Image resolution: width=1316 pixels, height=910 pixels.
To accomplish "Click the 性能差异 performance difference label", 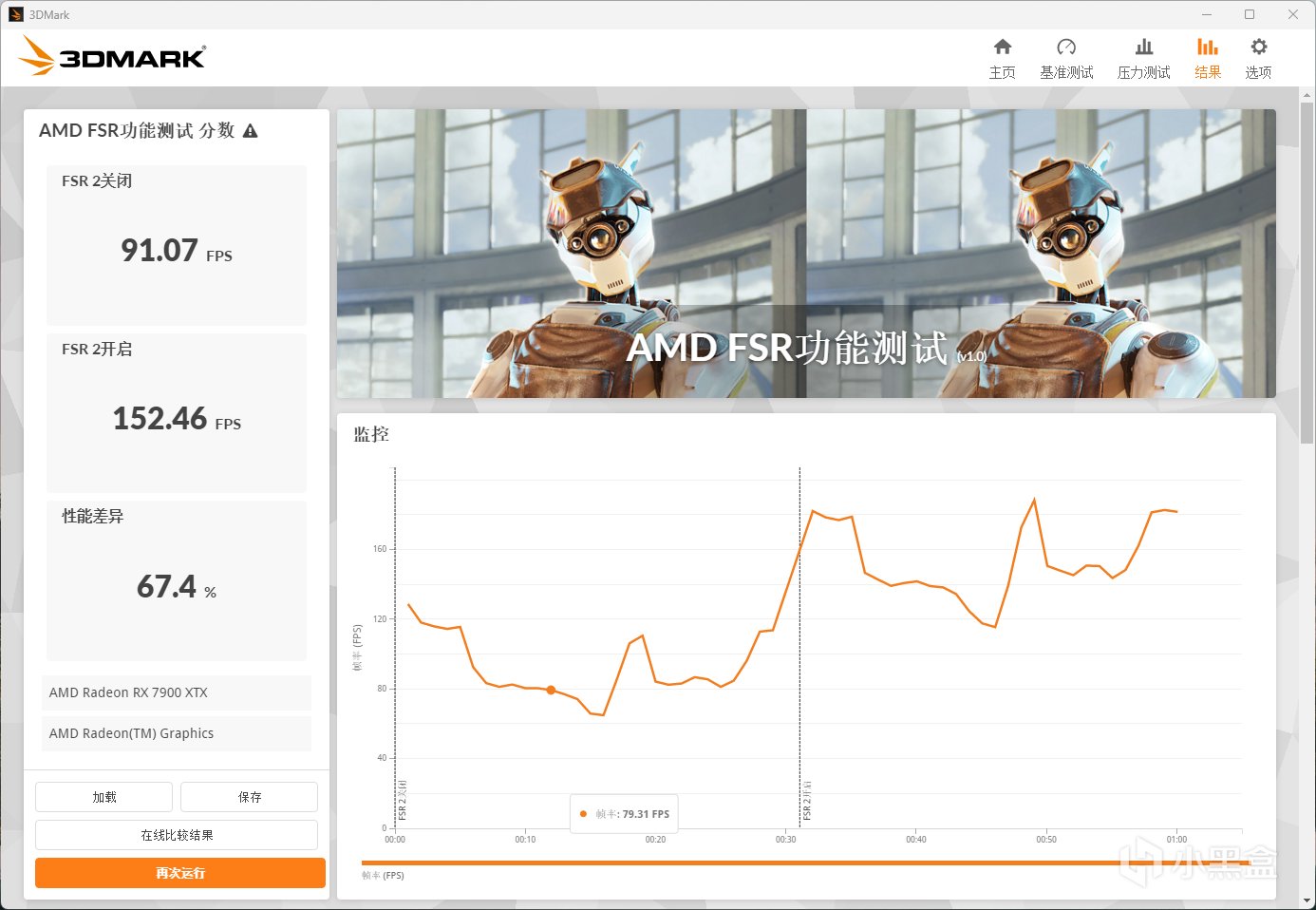I will point(93,517).
